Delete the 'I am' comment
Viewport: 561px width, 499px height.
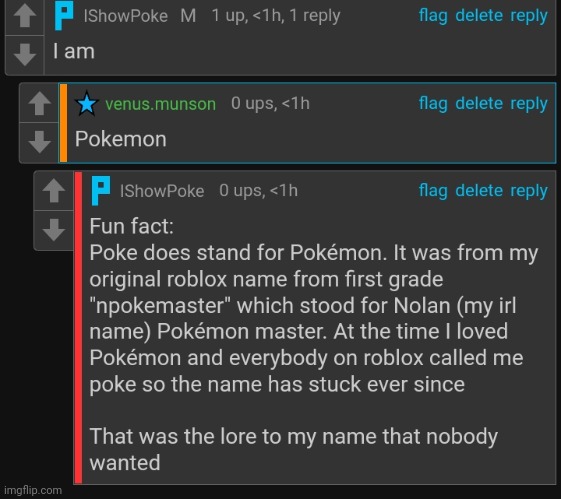(x=479, y=16)
